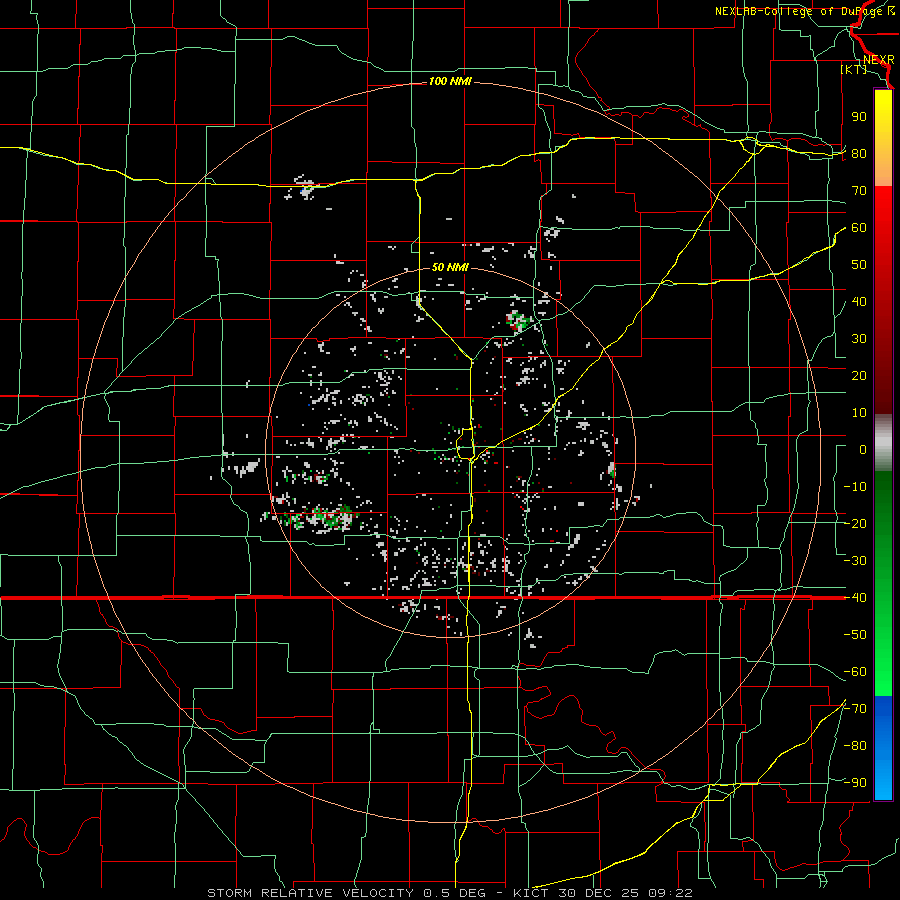Click the STORM RELATIVE VELOCITY 0.5 DEG title

346,893
